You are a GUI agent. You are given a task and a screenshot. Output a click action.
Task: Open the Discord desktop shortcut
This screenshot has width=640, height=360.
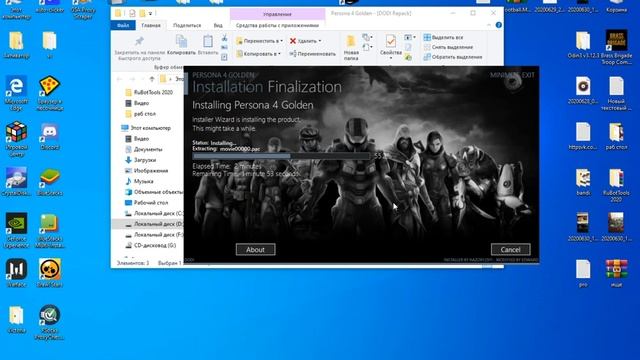pyautogui.click(x=49, y=136)
